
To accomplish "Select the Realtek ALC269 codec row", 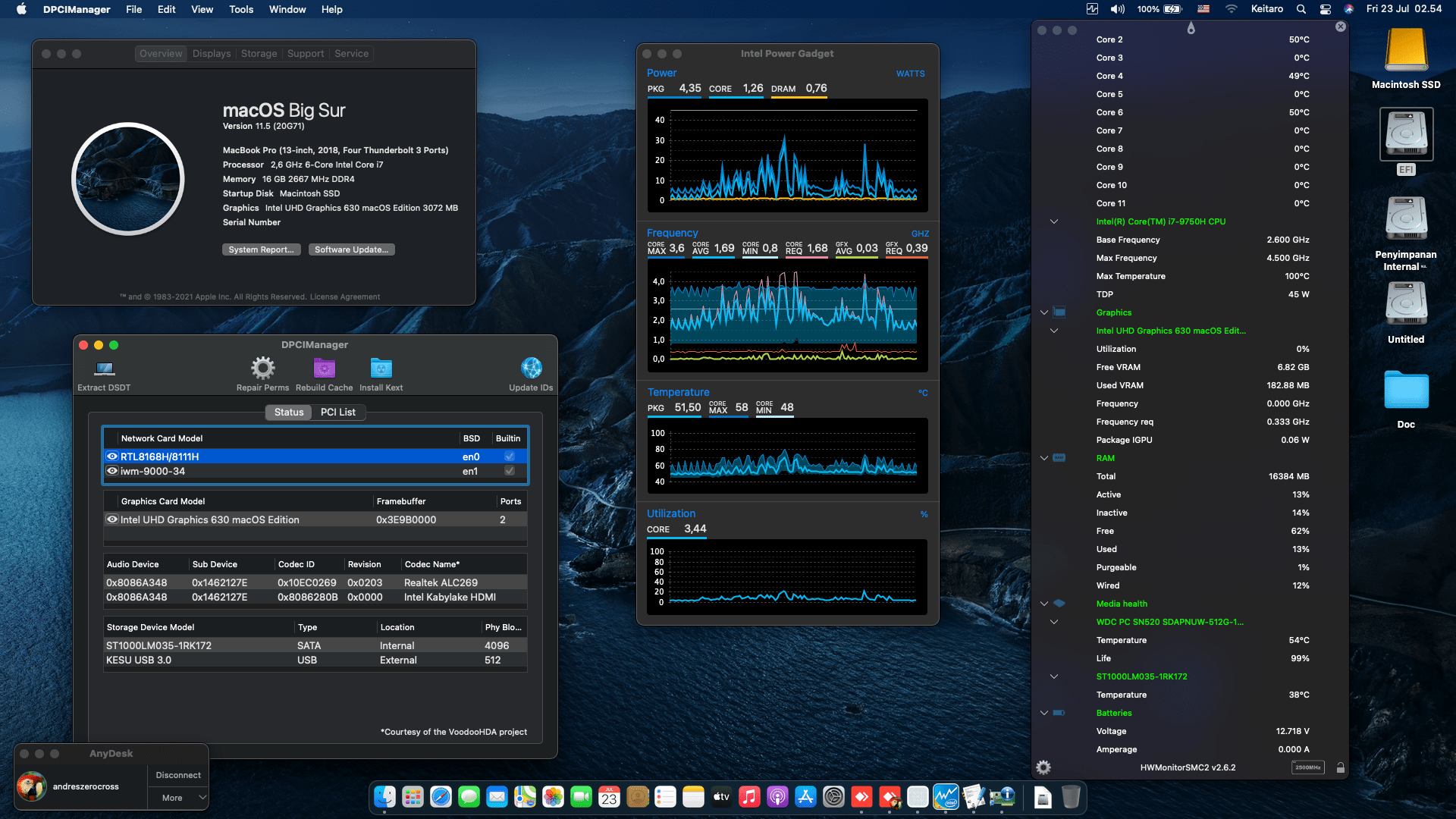I will tap(315, 582).
